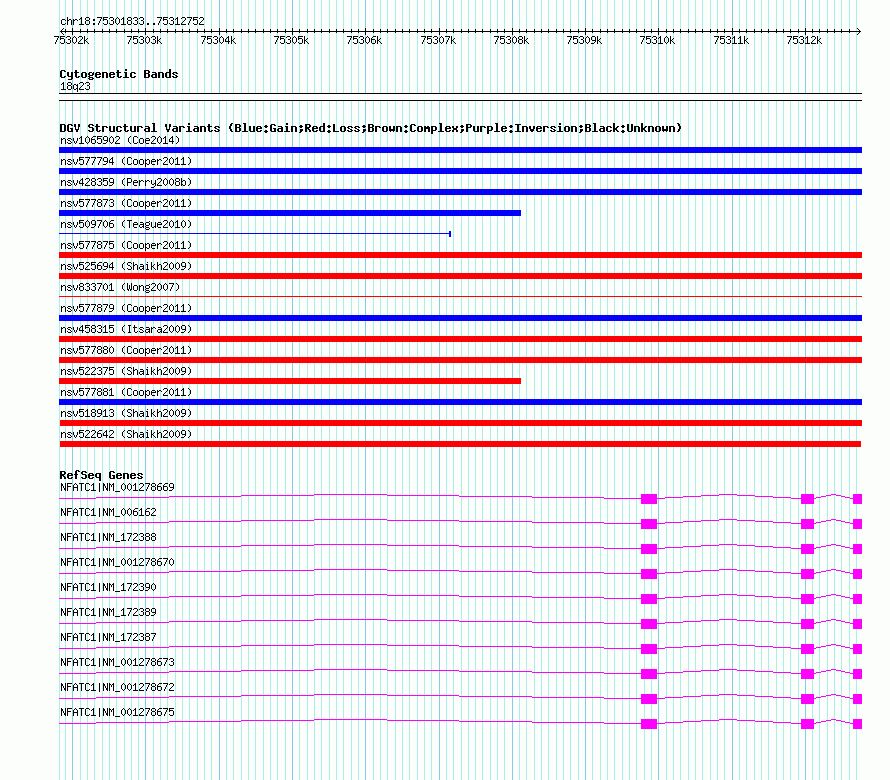
Task: Select the nsv458315 (Itsara2009) label
Action: pyautogui.click(x=126, y=329)
